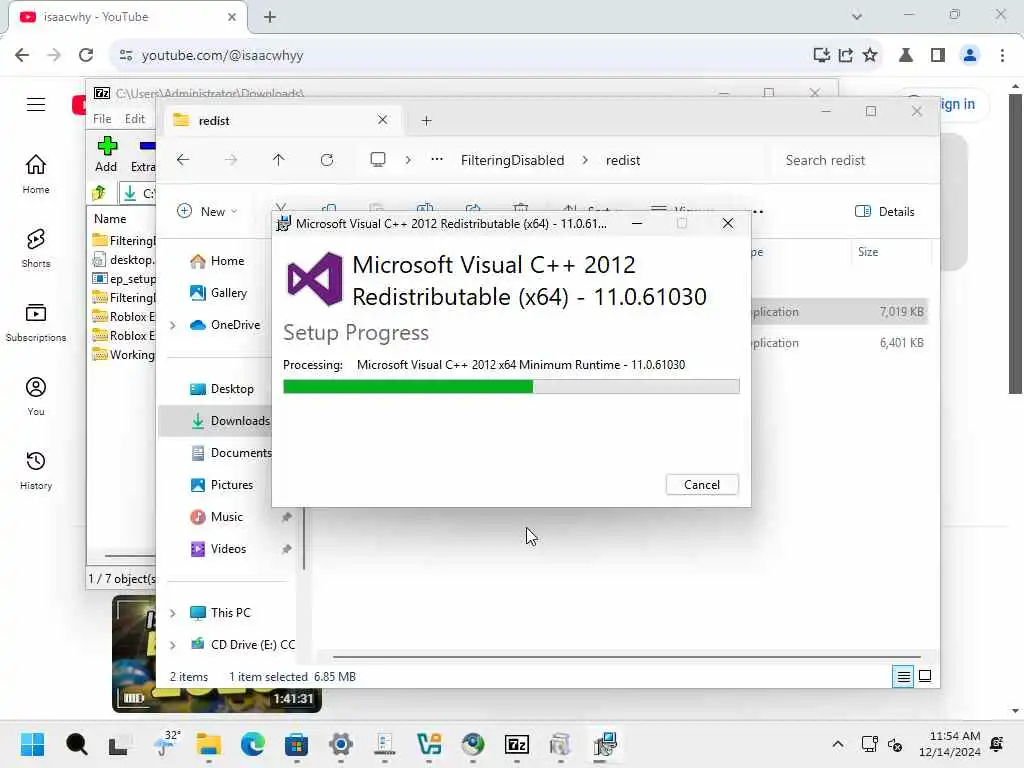
Task: Click the setup progress bar
Action: (511, 387)
